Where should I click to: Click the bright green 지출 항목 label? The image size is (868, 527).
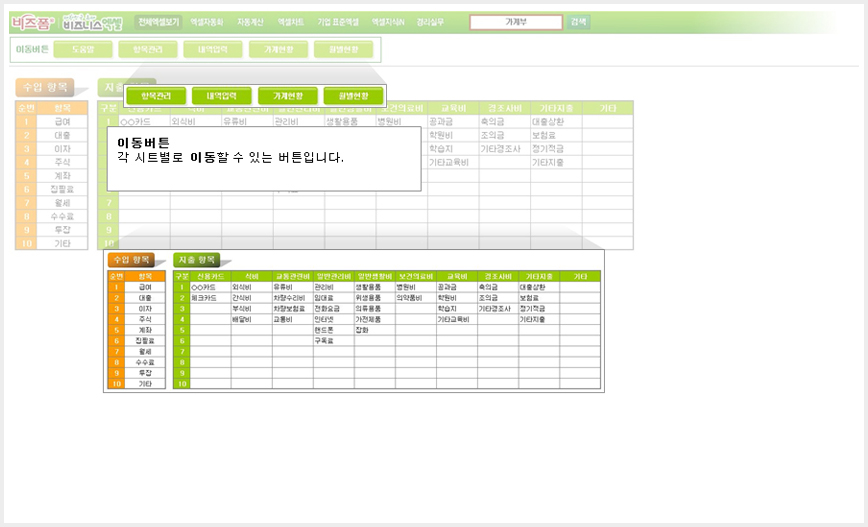pos(197,260)
